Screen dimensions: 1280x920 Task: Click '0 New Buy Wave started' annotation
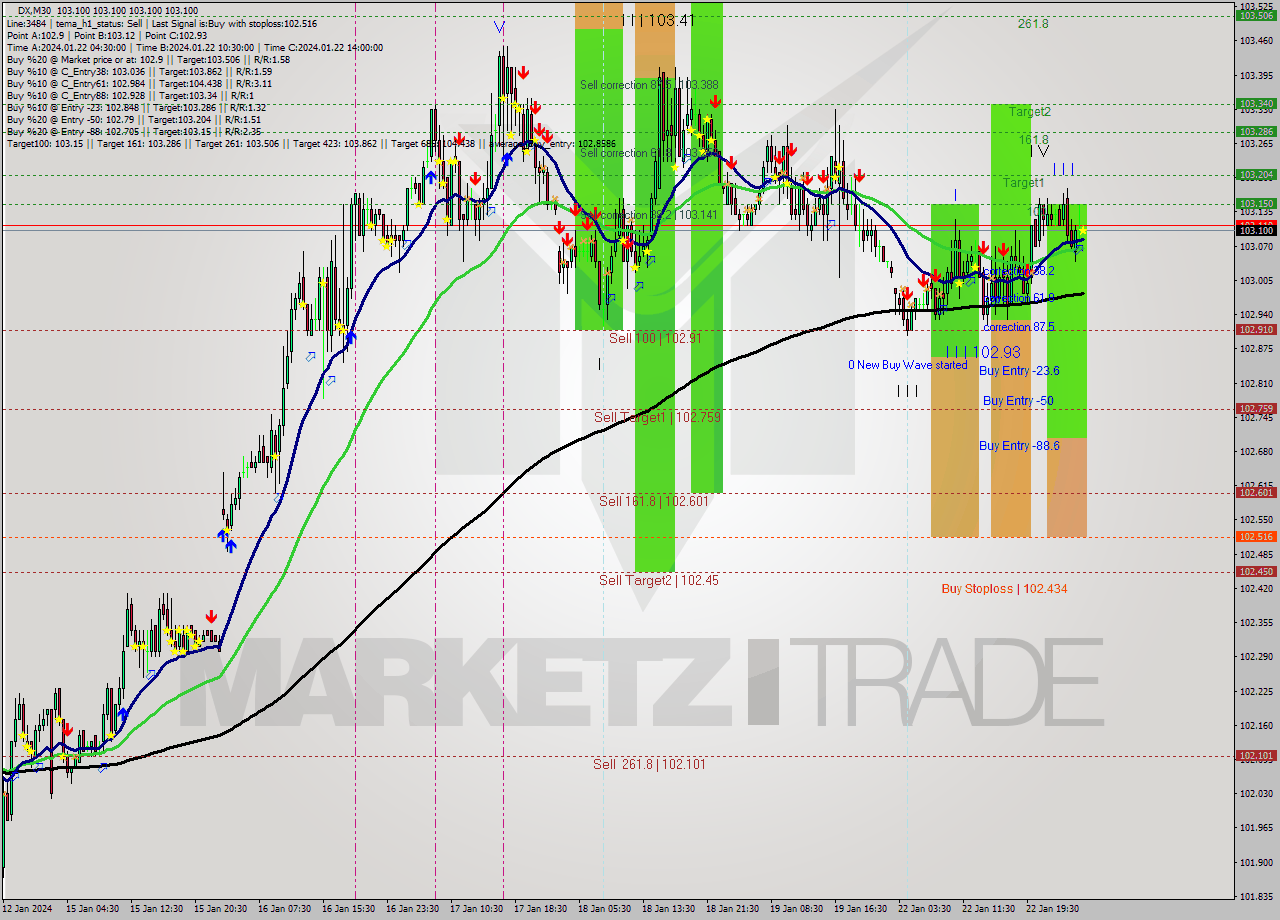pyautogui.click(x=908, y=365)
